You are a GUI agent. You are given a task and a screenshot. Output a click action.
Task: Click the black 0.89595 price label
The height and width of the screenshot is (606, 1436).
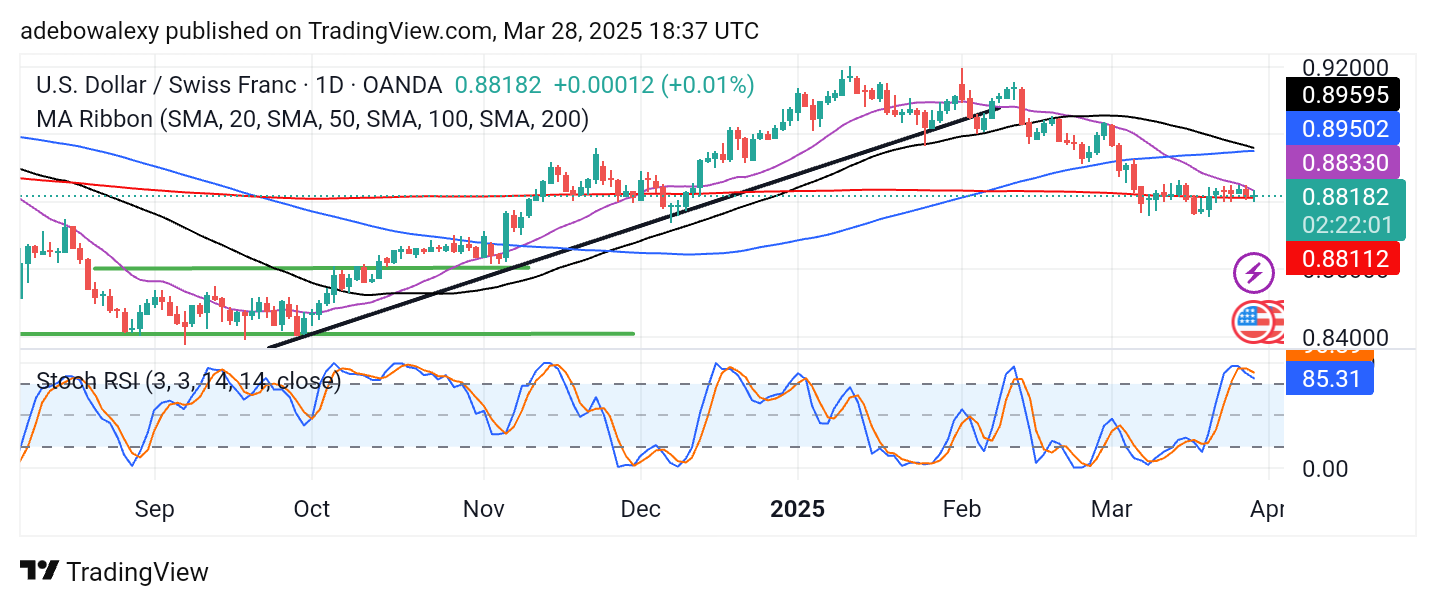click(1343, 94)
